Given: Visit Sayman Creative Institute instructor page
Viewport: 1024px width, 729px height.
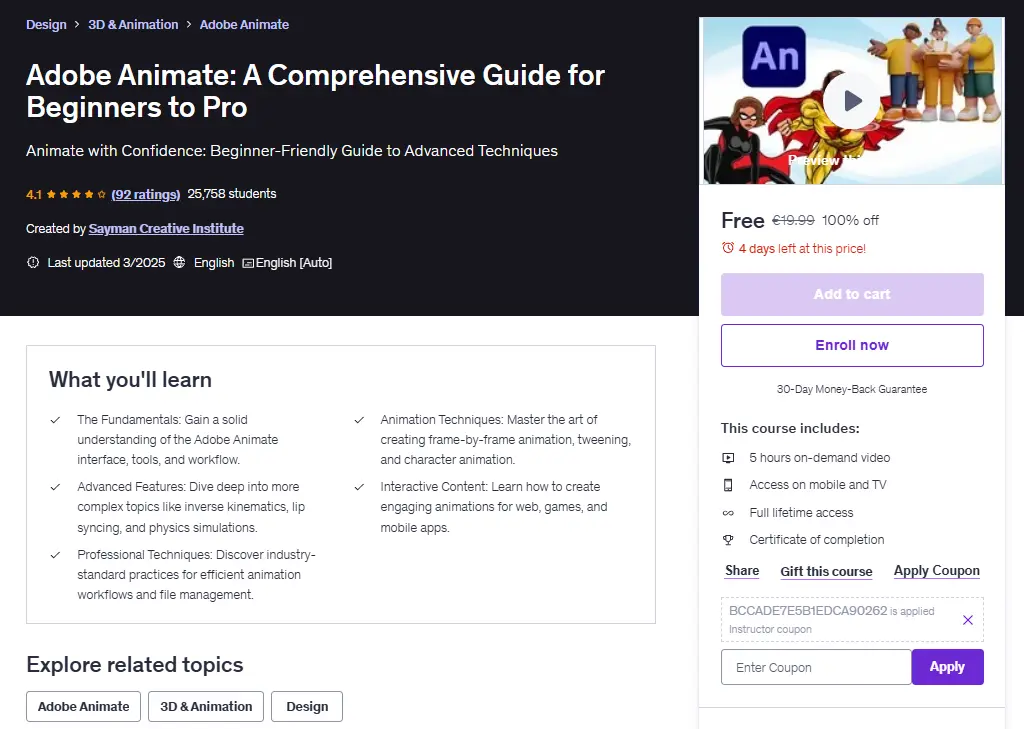Looking at the screenshot, I should (166, 229).
